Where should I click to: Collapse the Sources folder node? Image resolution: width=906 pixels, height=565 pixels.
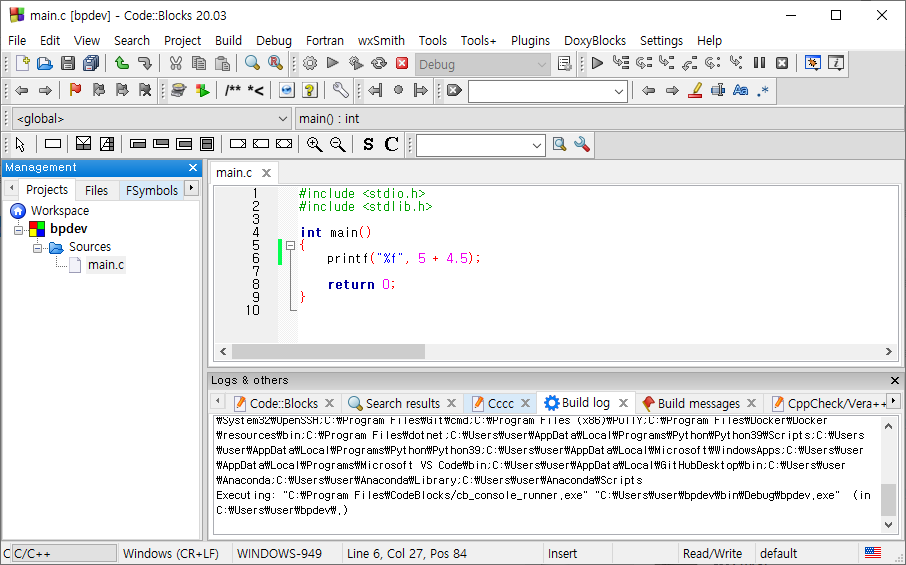click(x=38, y=248)
